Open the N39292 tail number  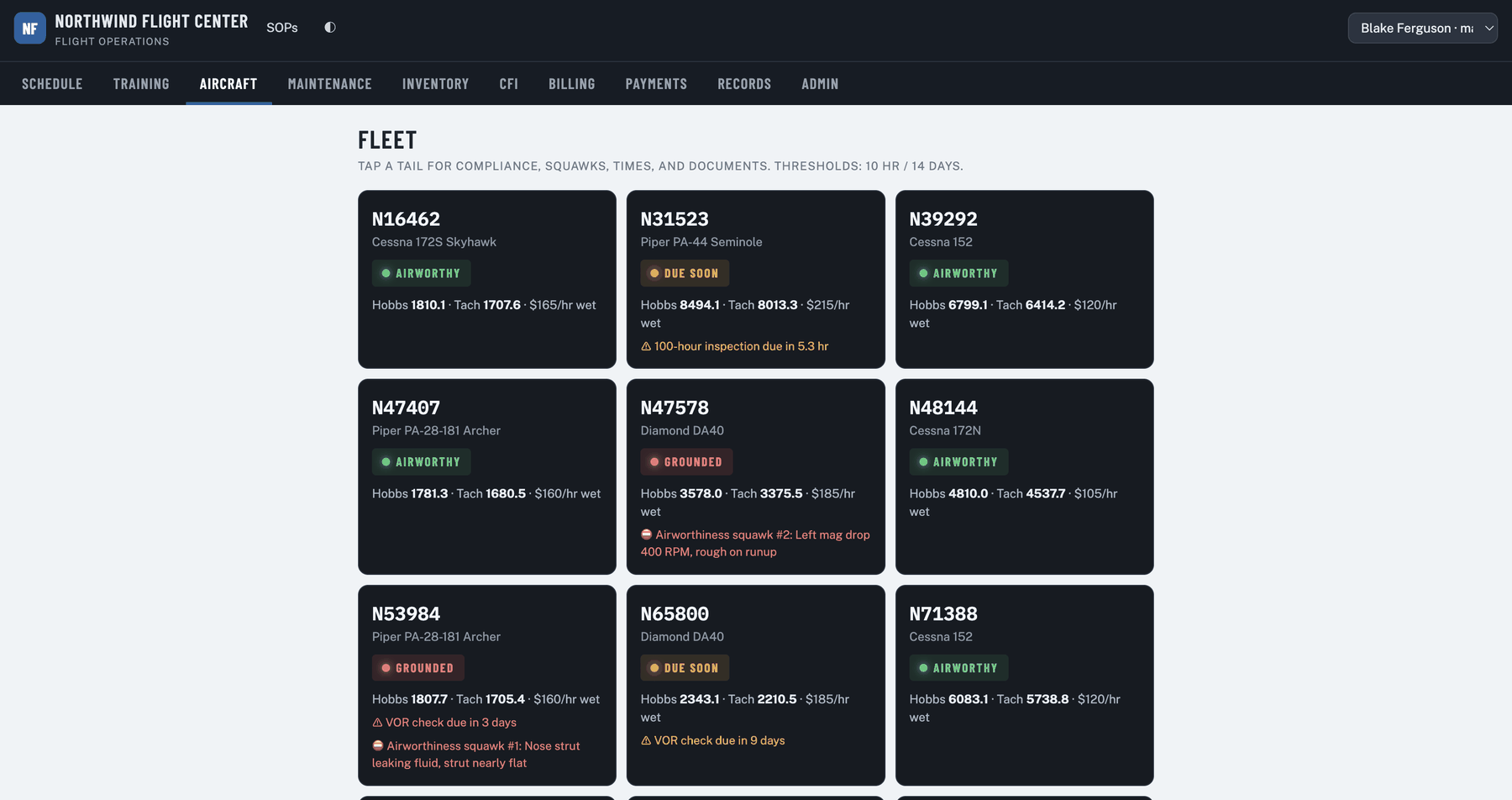coord(943,219)
